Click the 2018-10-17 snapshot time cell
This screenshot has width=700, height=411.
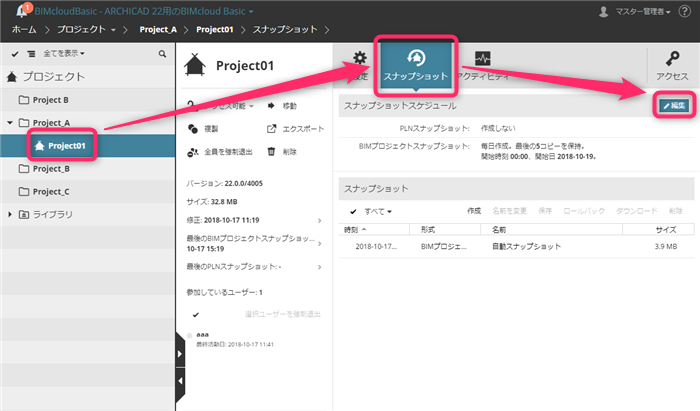tap(376, 246)
